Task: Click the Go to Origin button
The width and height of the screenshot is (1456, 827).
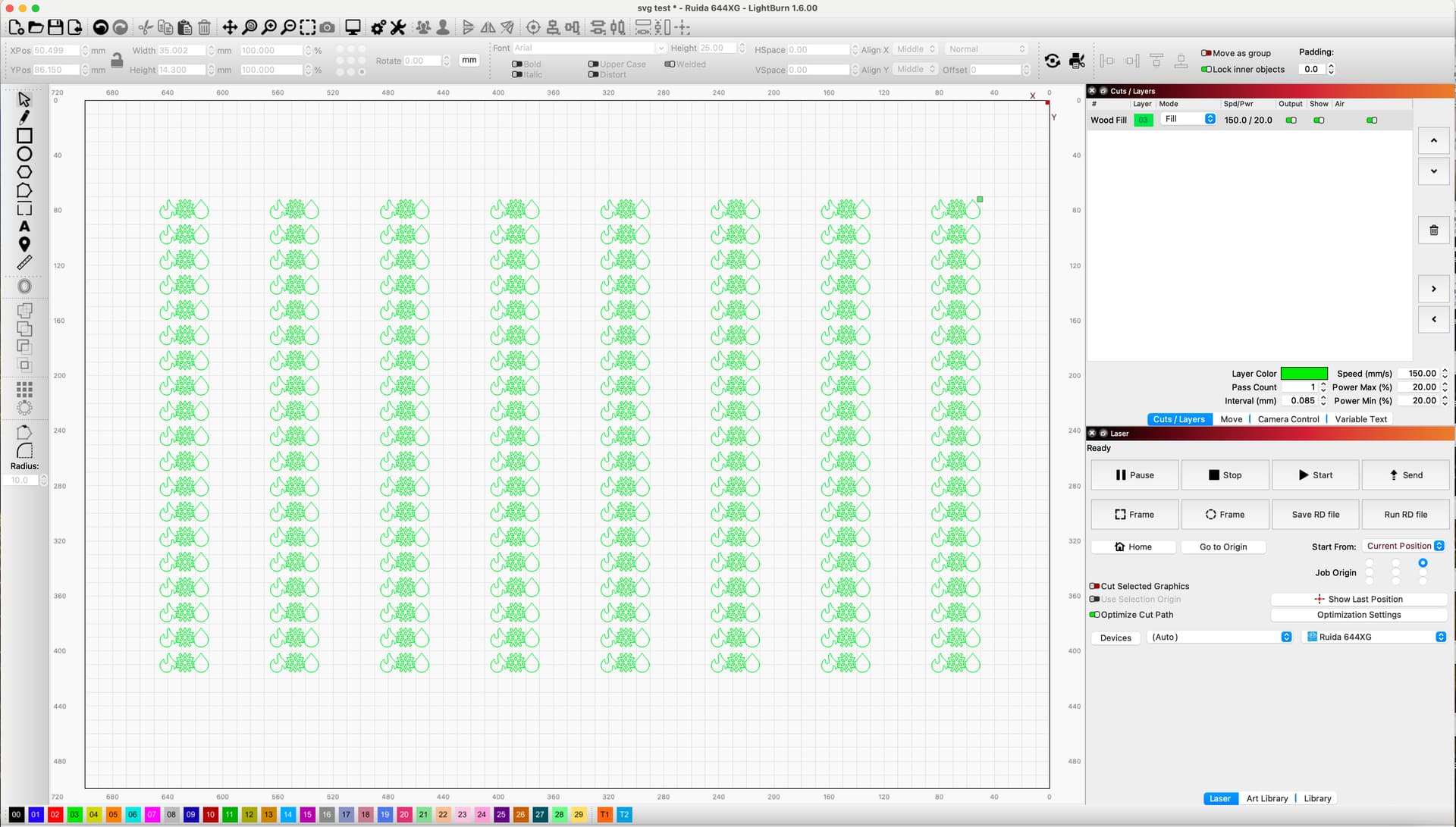Action: pyautogui.click(x=1222, y=547)
